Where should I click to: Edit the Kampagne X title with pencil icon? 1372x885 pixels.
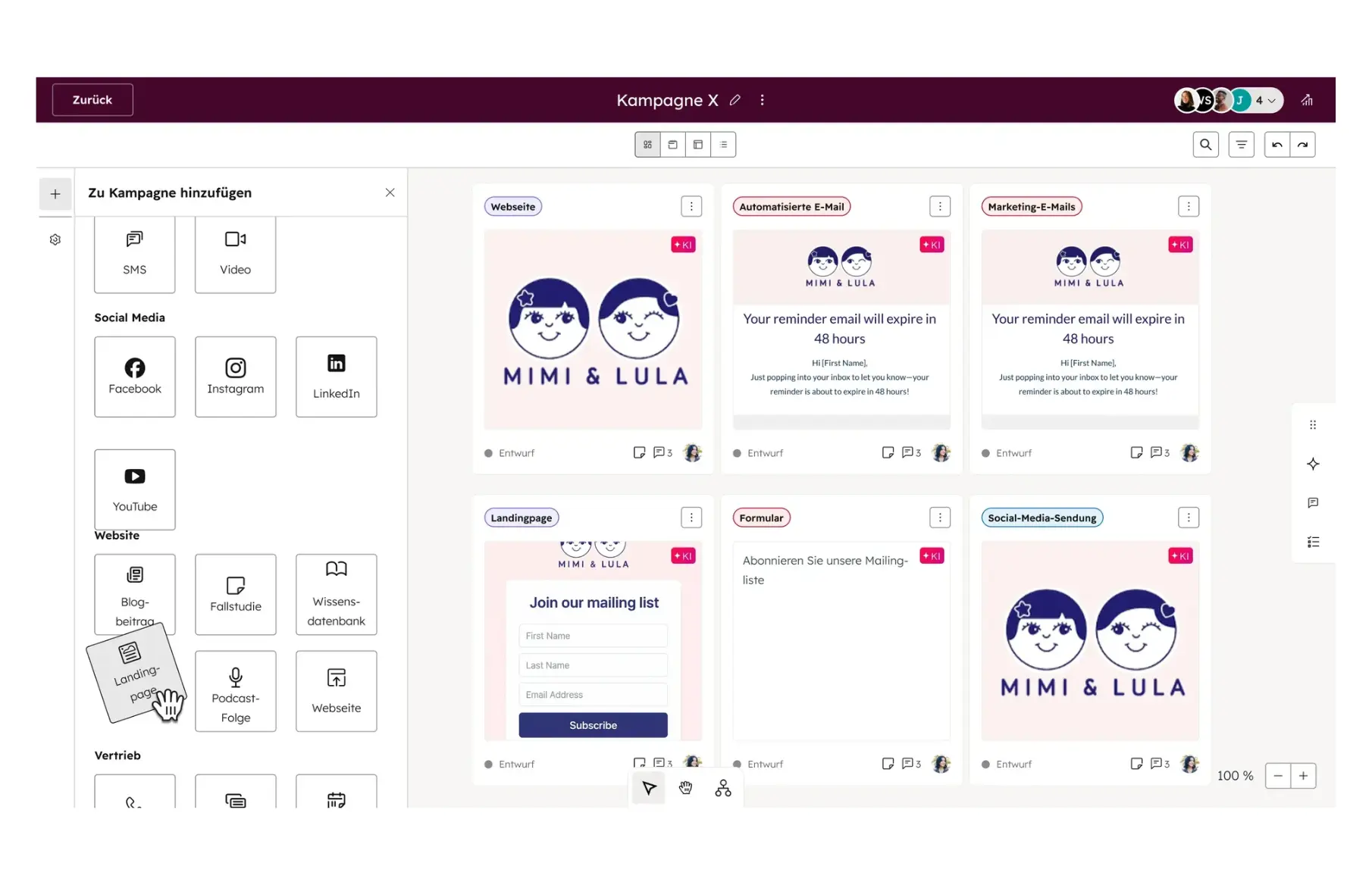coord(735,100)
